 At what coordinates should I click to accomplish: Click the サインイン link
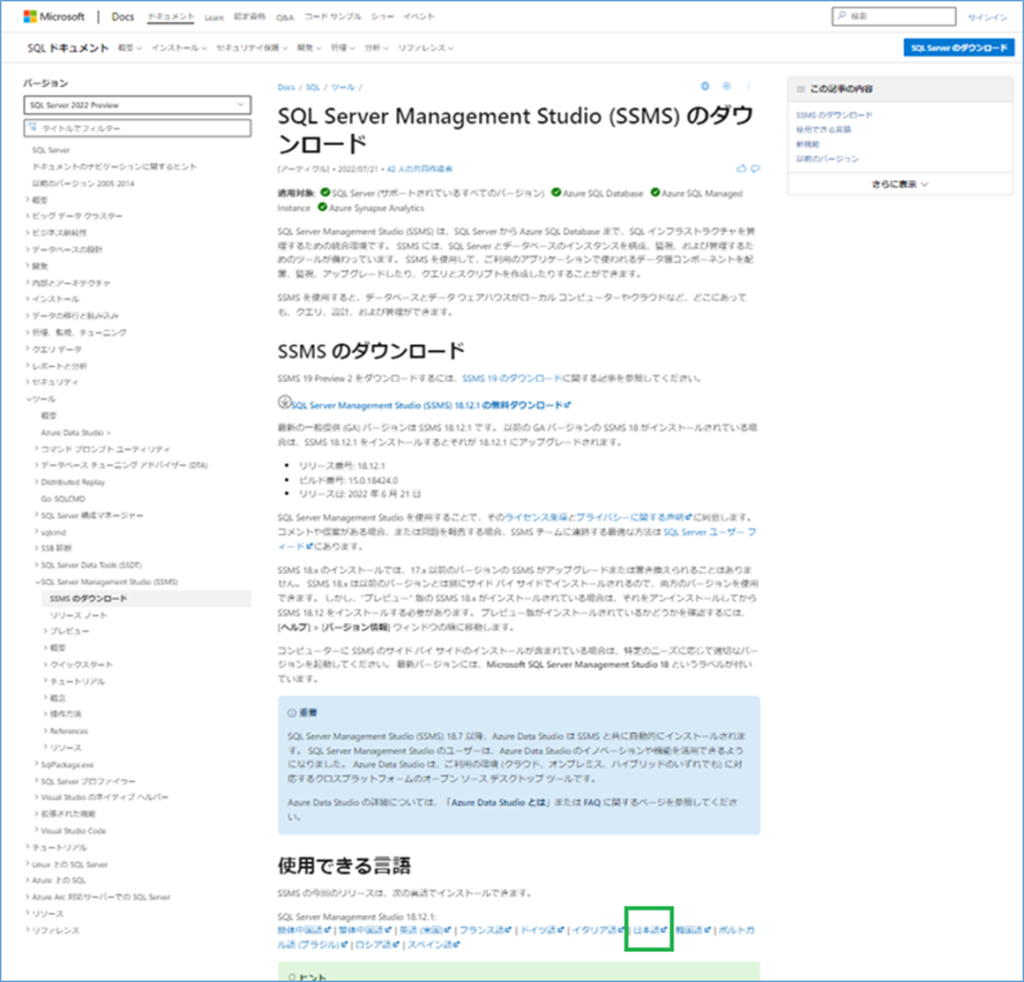(987, 18)
